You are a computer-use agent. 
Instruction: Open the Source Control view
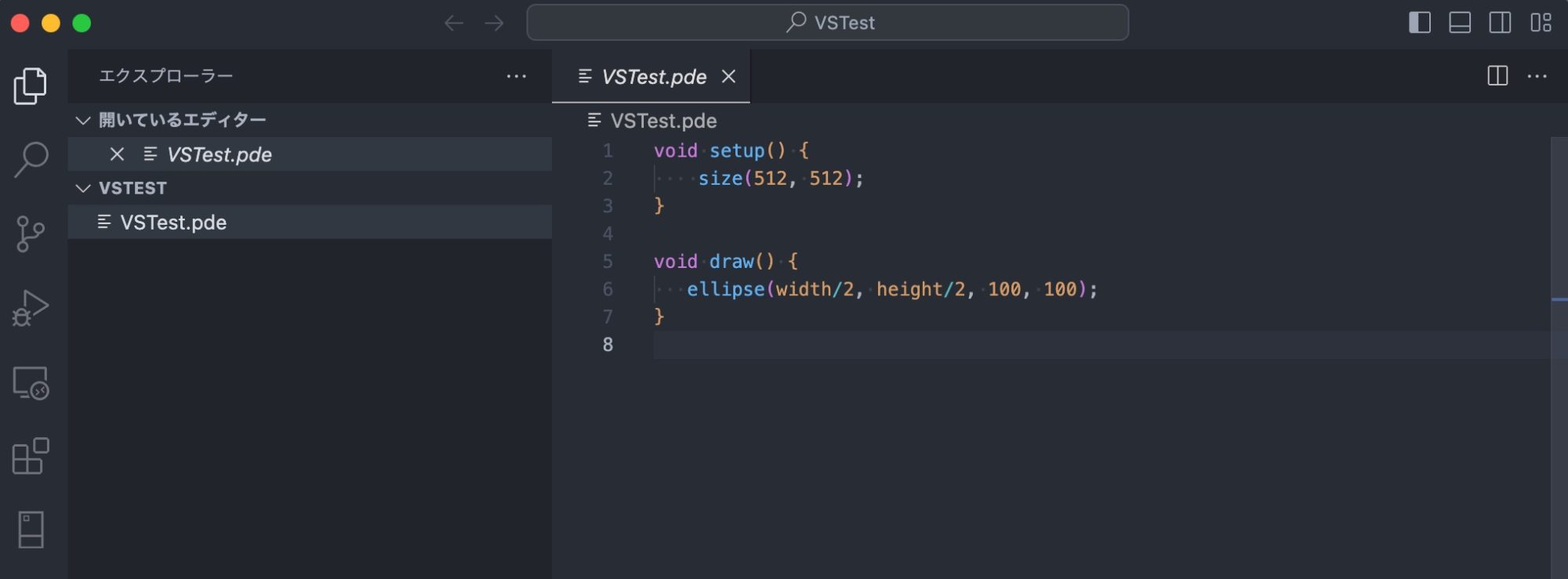pos(30,233)
